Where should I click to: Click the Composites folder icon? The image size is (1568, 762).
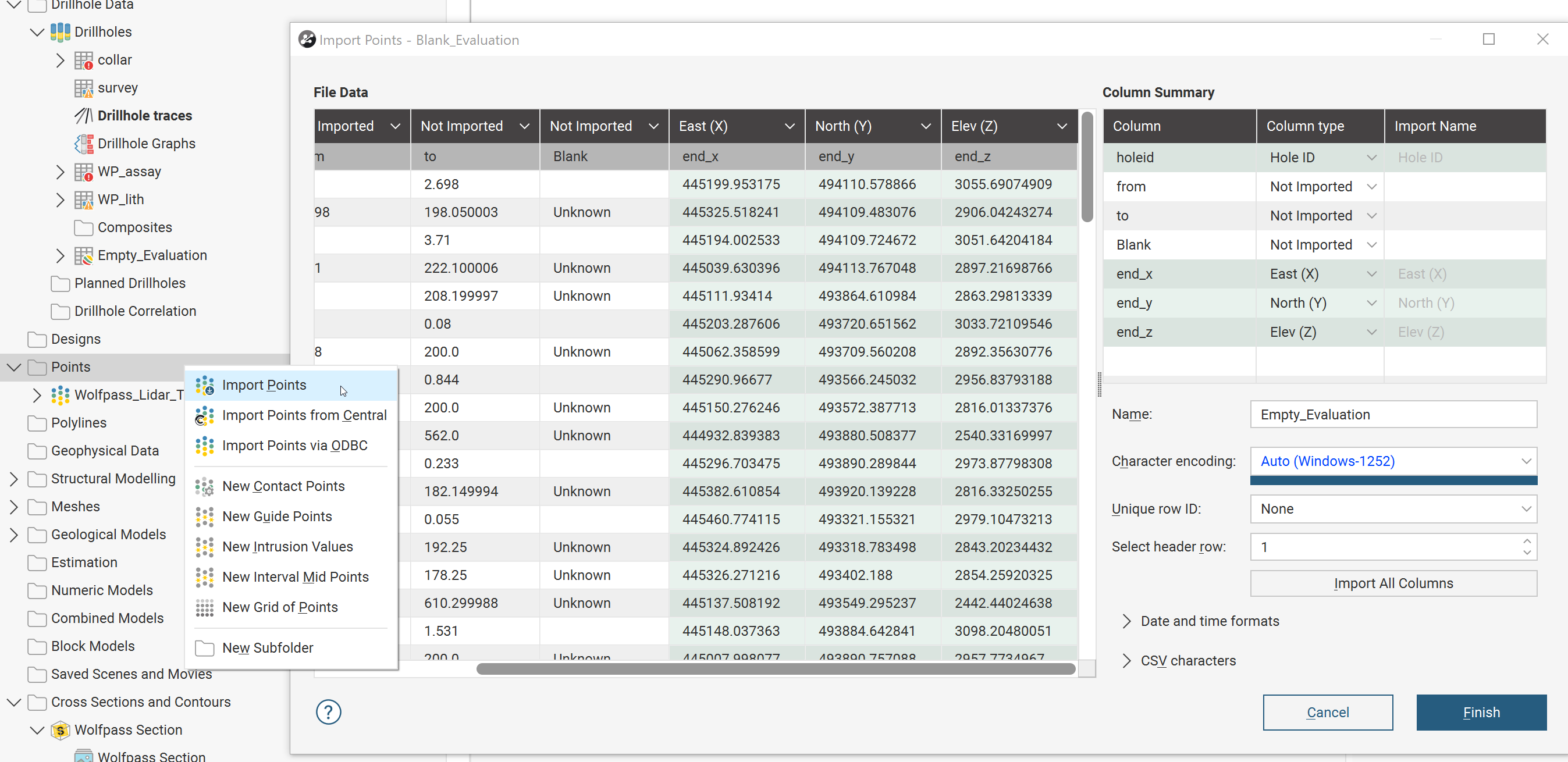click(83, 227)
